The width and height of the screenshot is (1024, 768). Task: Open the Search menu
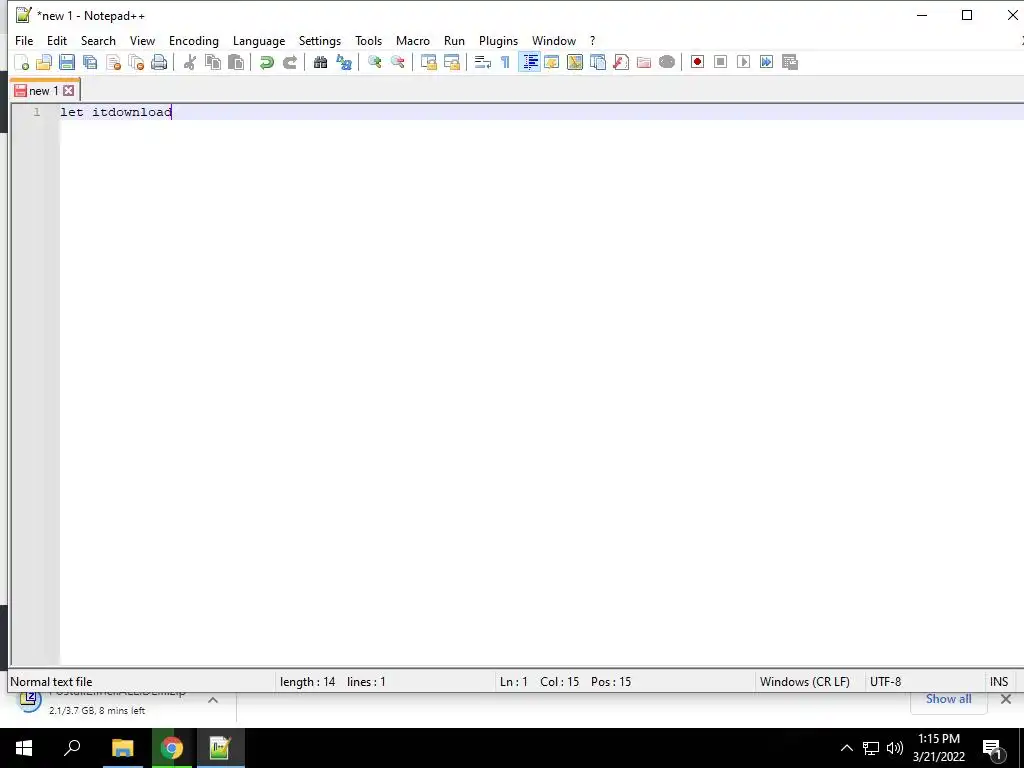[x=98, y=40]
